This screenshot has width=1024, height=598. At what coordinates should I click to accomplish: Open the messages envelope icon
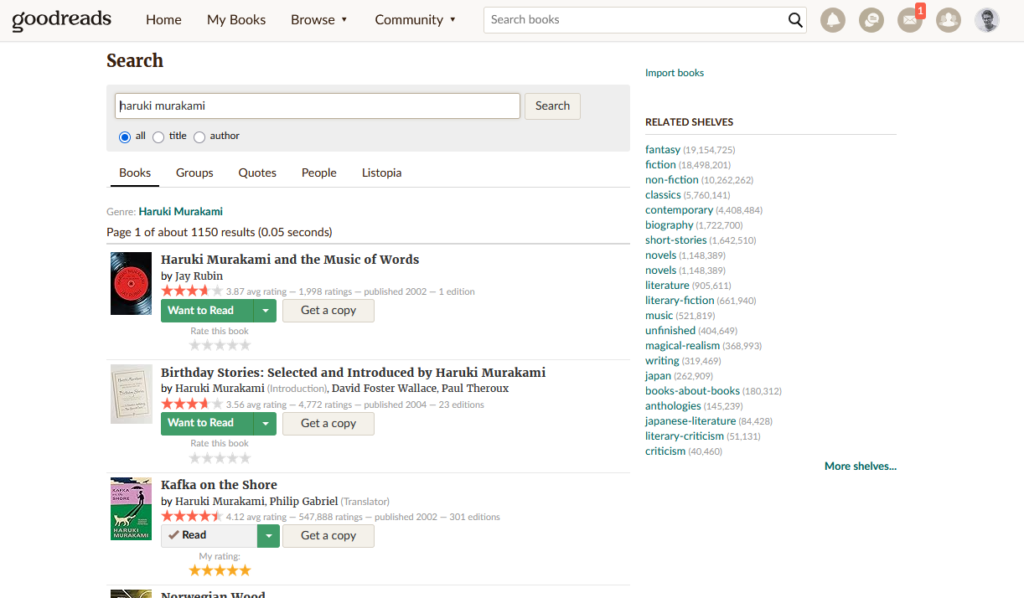point(909,20)
